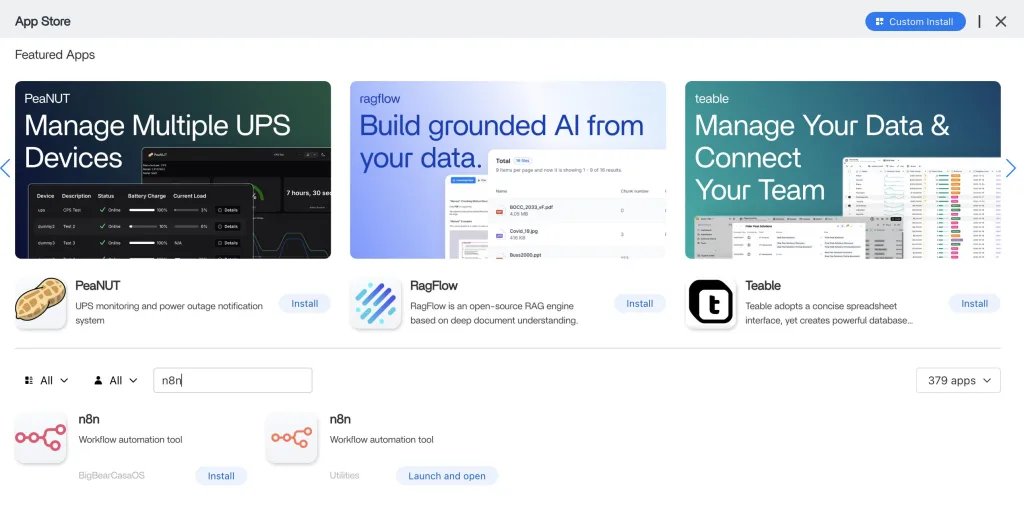Screen dimensions: 1024x527
Task: Launch and open the installed n8n
Action: point(446,476)
